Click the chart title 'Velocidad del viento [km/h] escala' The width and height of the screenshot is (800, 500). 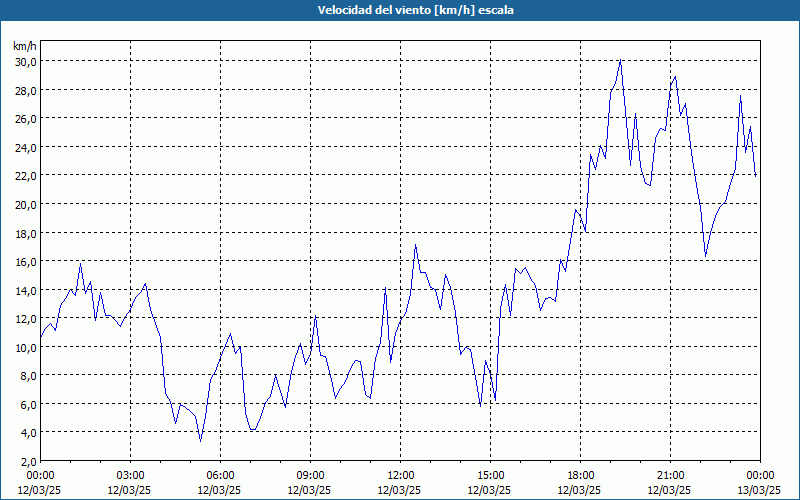(x=415, y=10)
